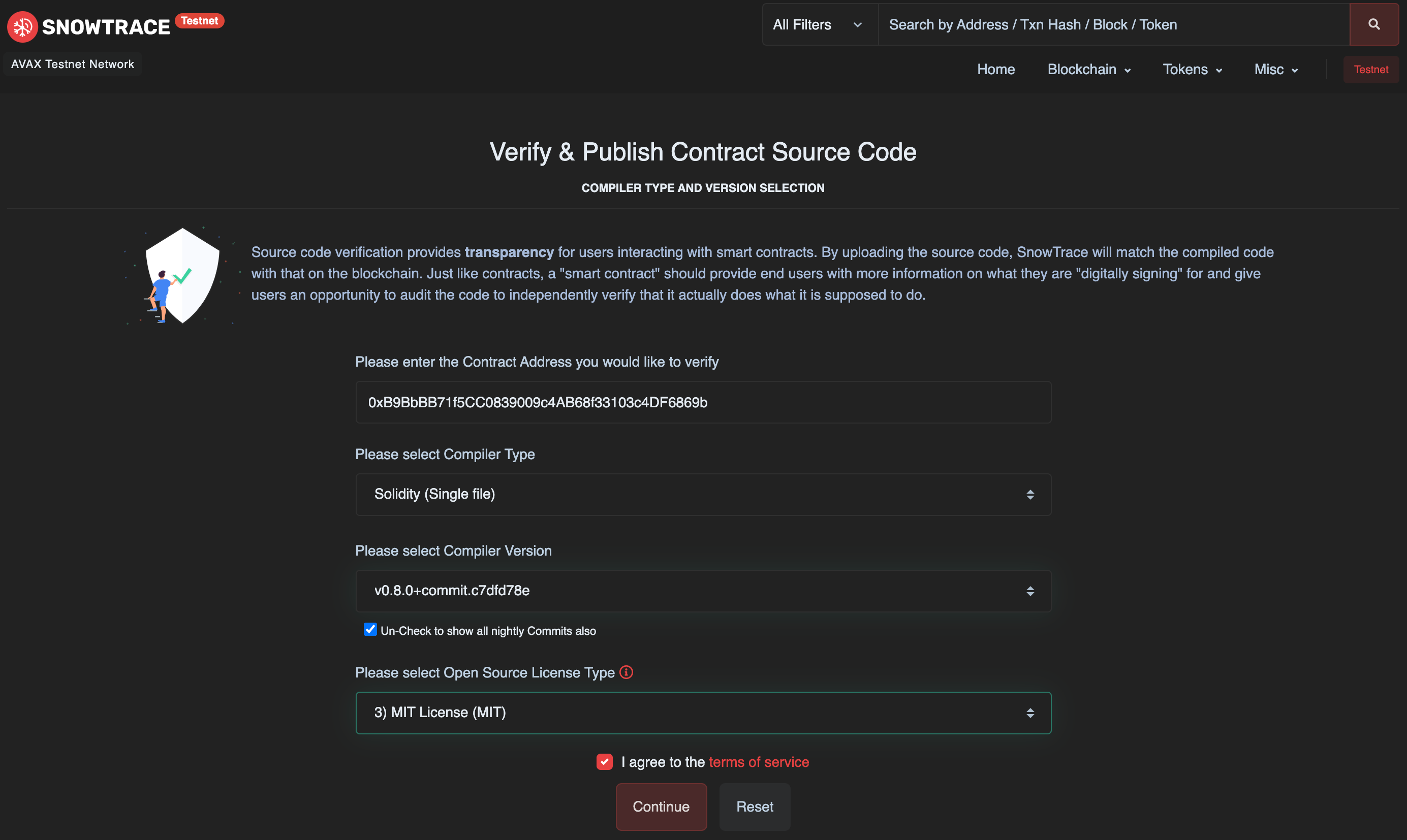Click the Continue button

pos(661,806)
